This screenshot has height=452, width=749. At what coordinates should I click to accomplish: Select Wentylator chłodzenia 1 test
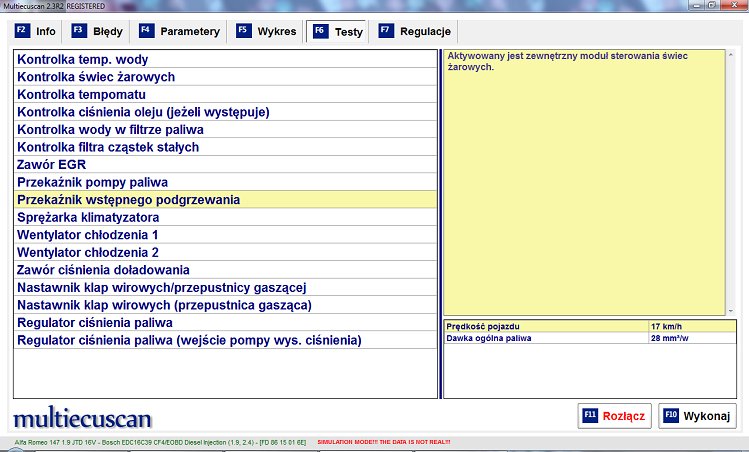tap(225, 235)
